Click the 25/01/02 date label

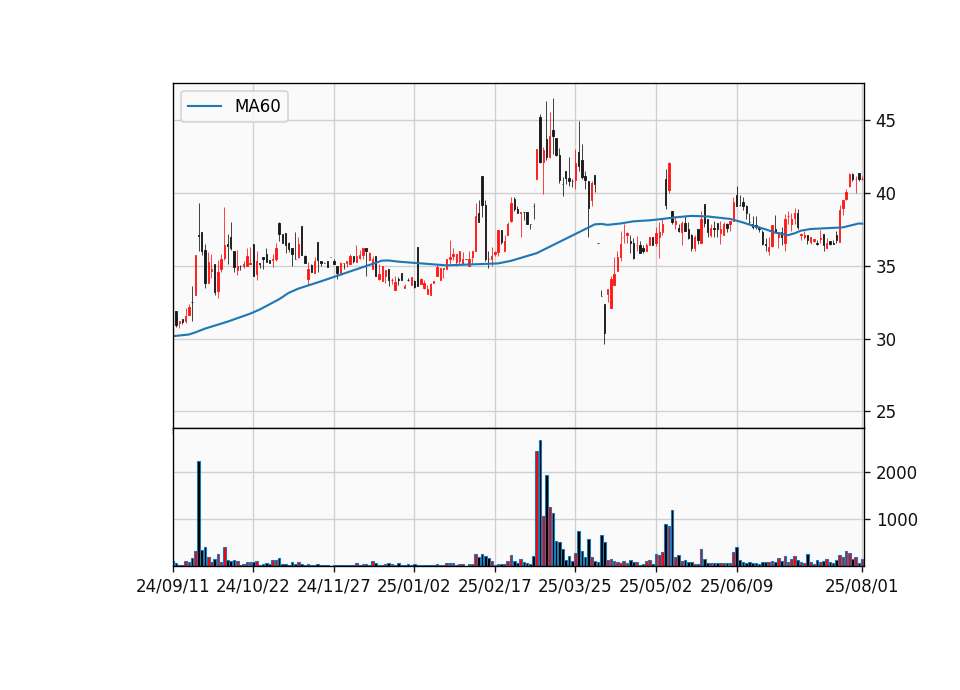tap(414, 586)
